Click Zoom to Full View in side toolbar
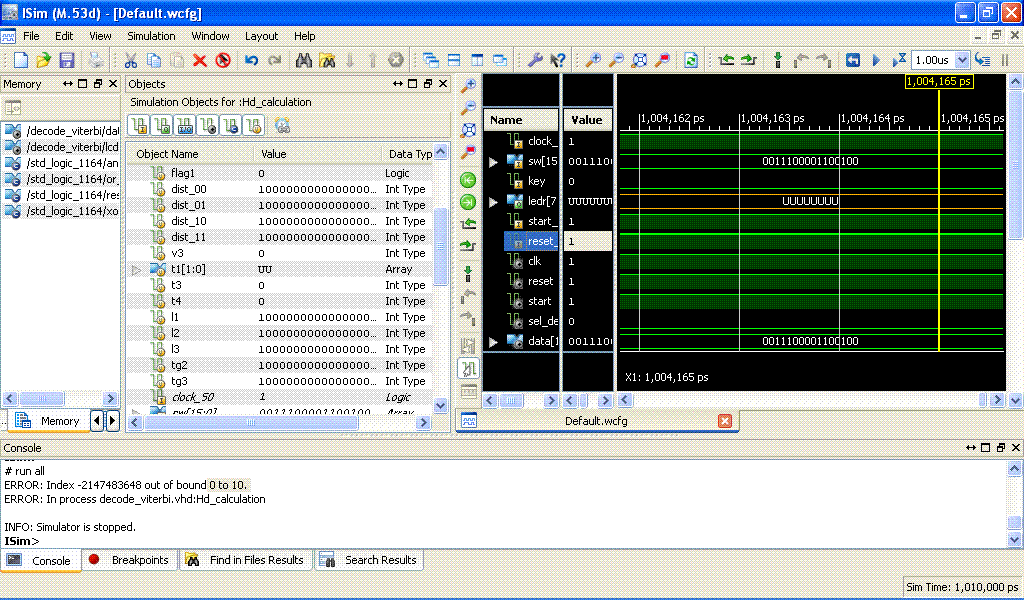Image resolution: width=1024 pixels, height=600 pixels. pyautogui.click(x=468, y=131)
